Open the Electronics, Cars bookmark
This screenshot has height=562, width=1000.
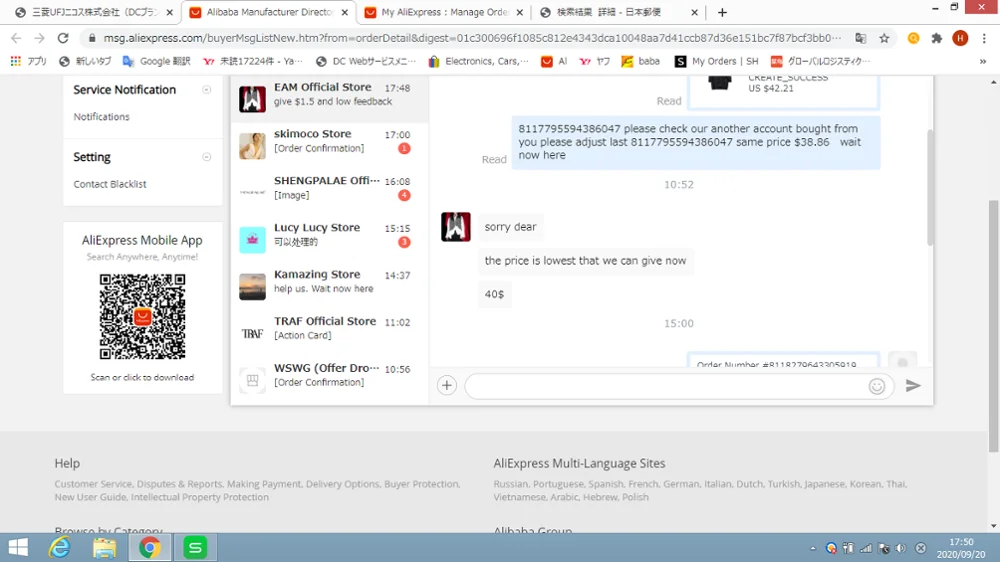point(478,61)
